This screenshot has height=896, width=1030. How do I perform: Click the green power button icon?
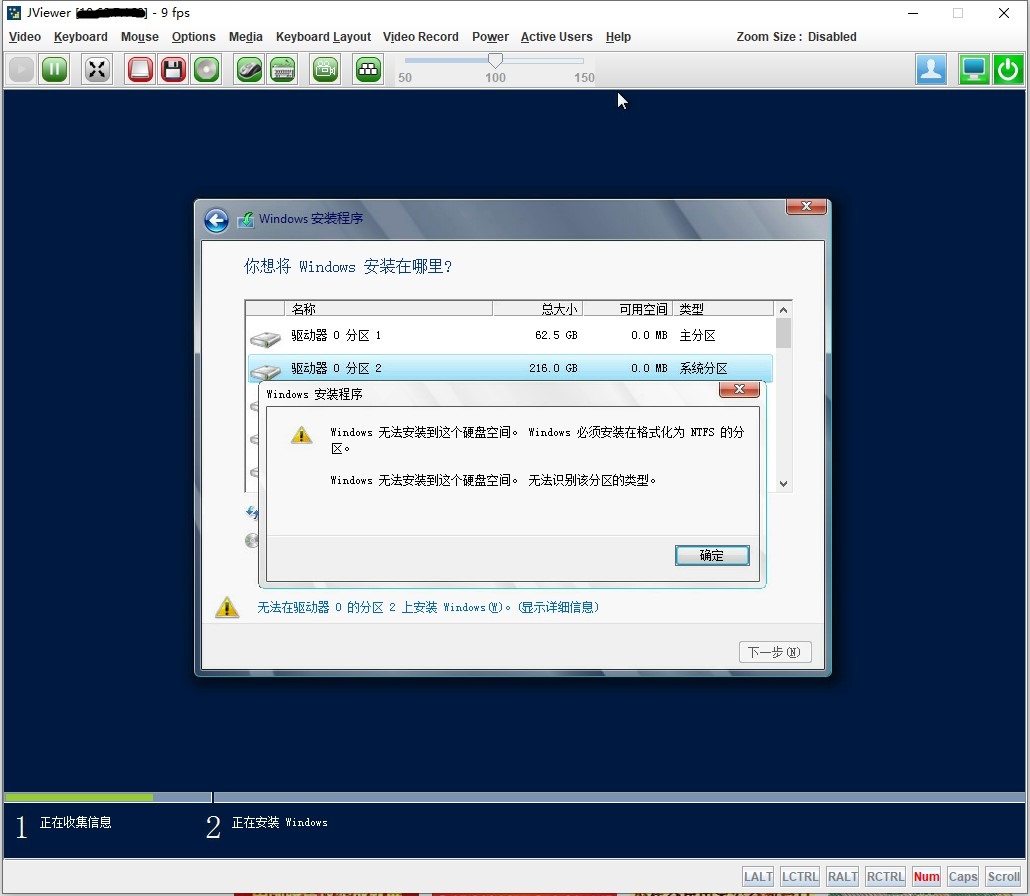[x=1008, y=69]
